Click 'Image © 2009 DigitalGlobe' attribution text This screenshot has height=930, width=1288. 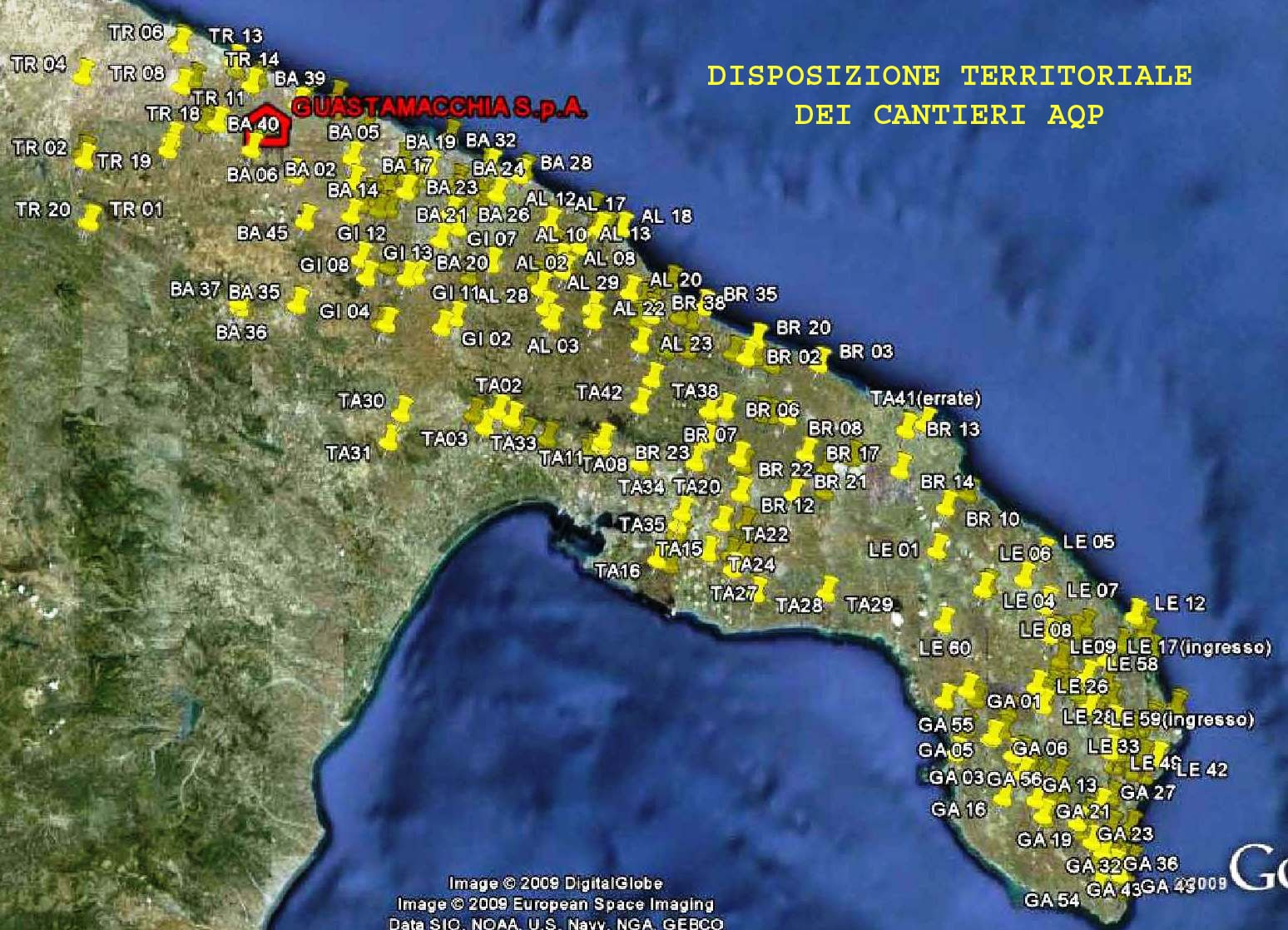pyautogui.click(x=556, y=883)
